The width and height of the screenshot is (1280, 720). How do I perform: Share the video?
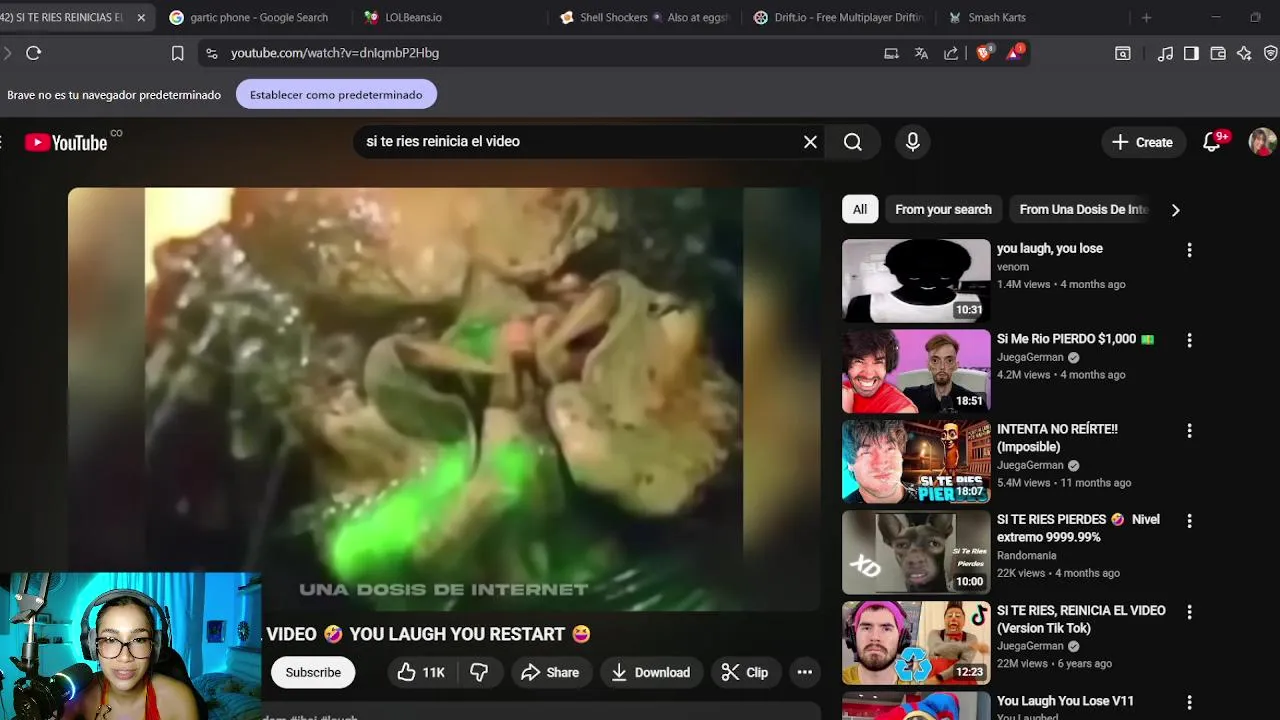[550, 672]
